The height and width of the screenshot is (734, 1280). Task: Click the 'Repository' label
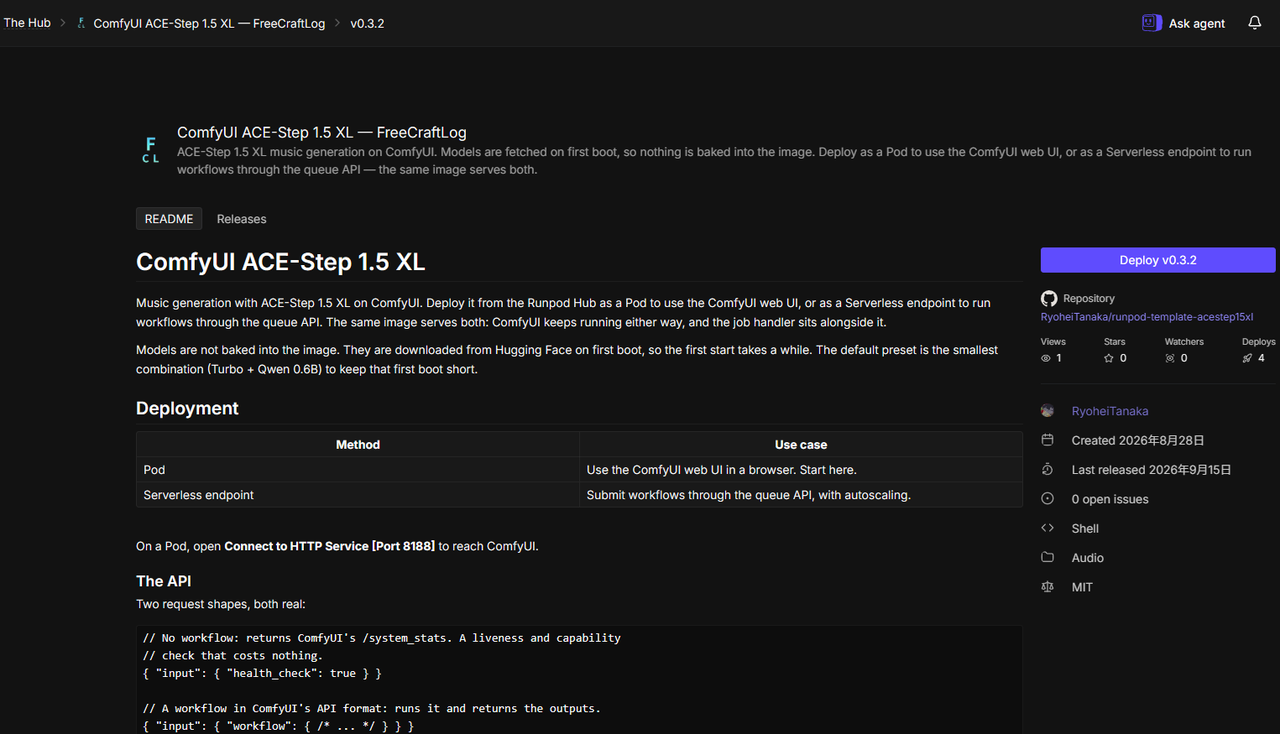click(x=1089, y=298)
